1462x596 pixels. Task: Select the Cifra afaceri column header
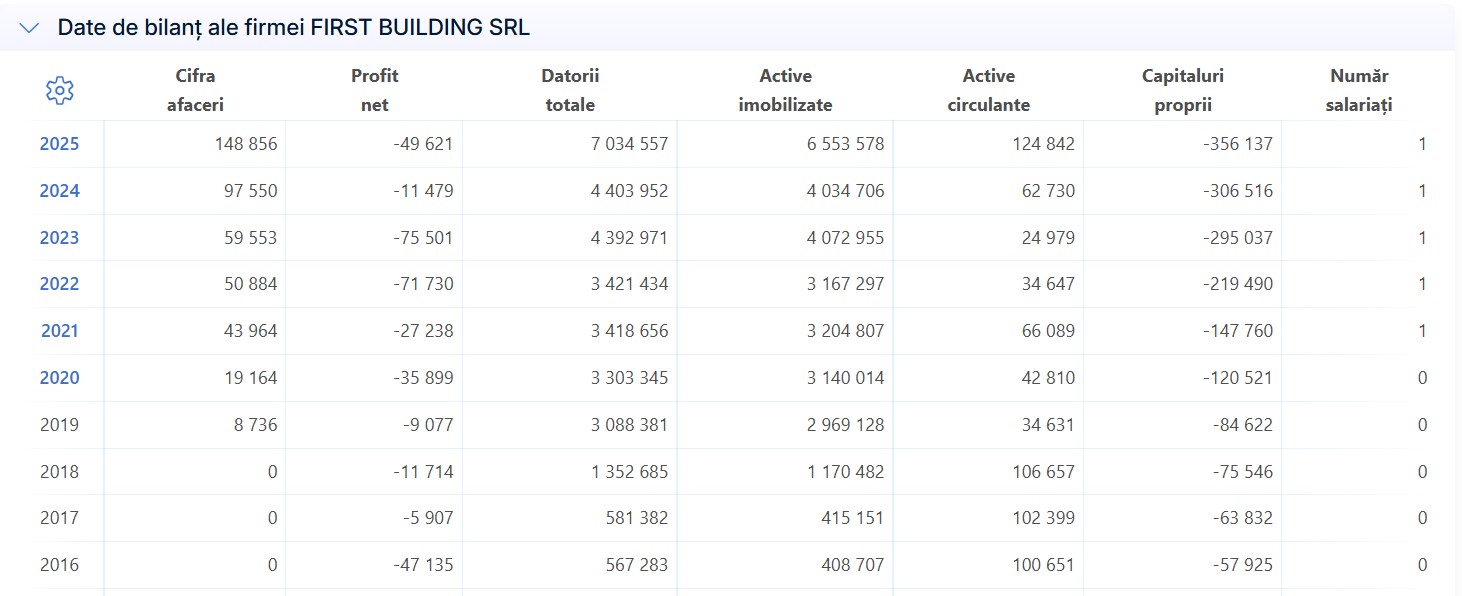point(195,90)
